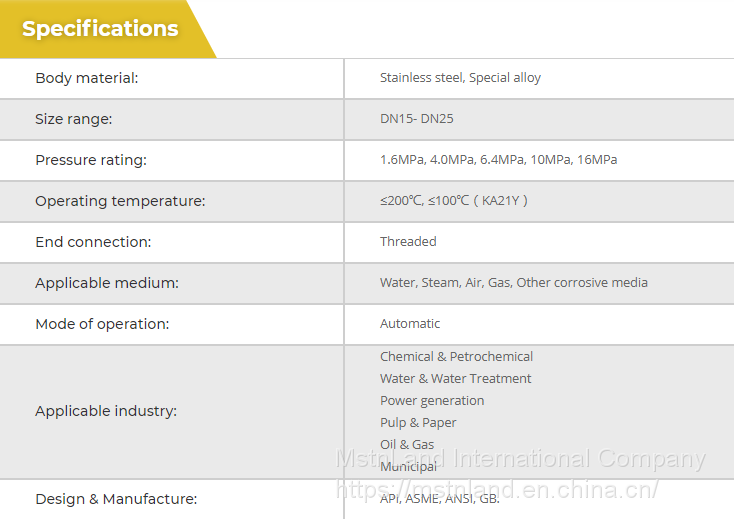Select the Size range label

coord(74,119)
